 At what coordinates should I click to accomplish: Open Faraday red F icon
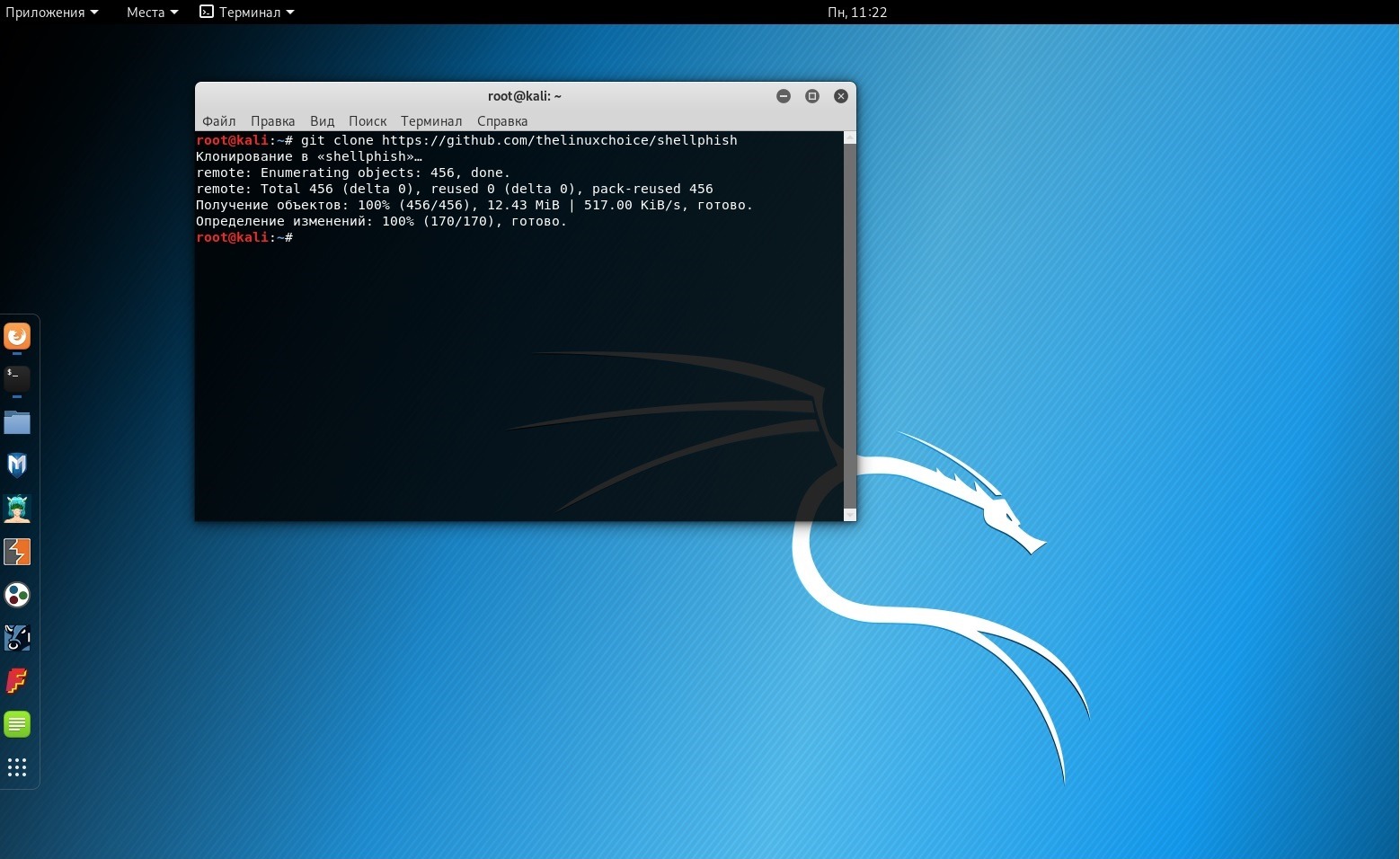[17, 681]
